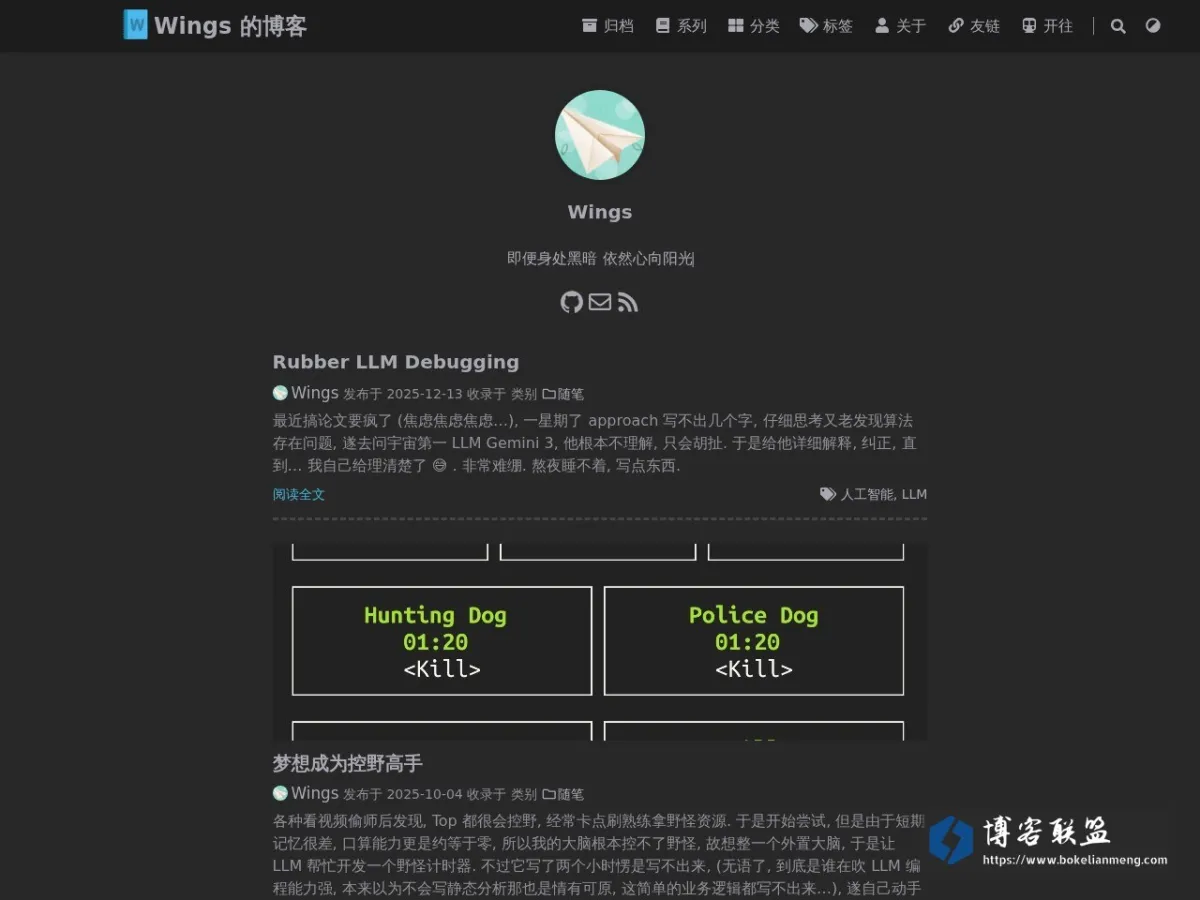Image resolution: width=1200 pixels, height=900 pixels.
Task: Open the Wings 的博客 site title link
Action: click(230, 26)
